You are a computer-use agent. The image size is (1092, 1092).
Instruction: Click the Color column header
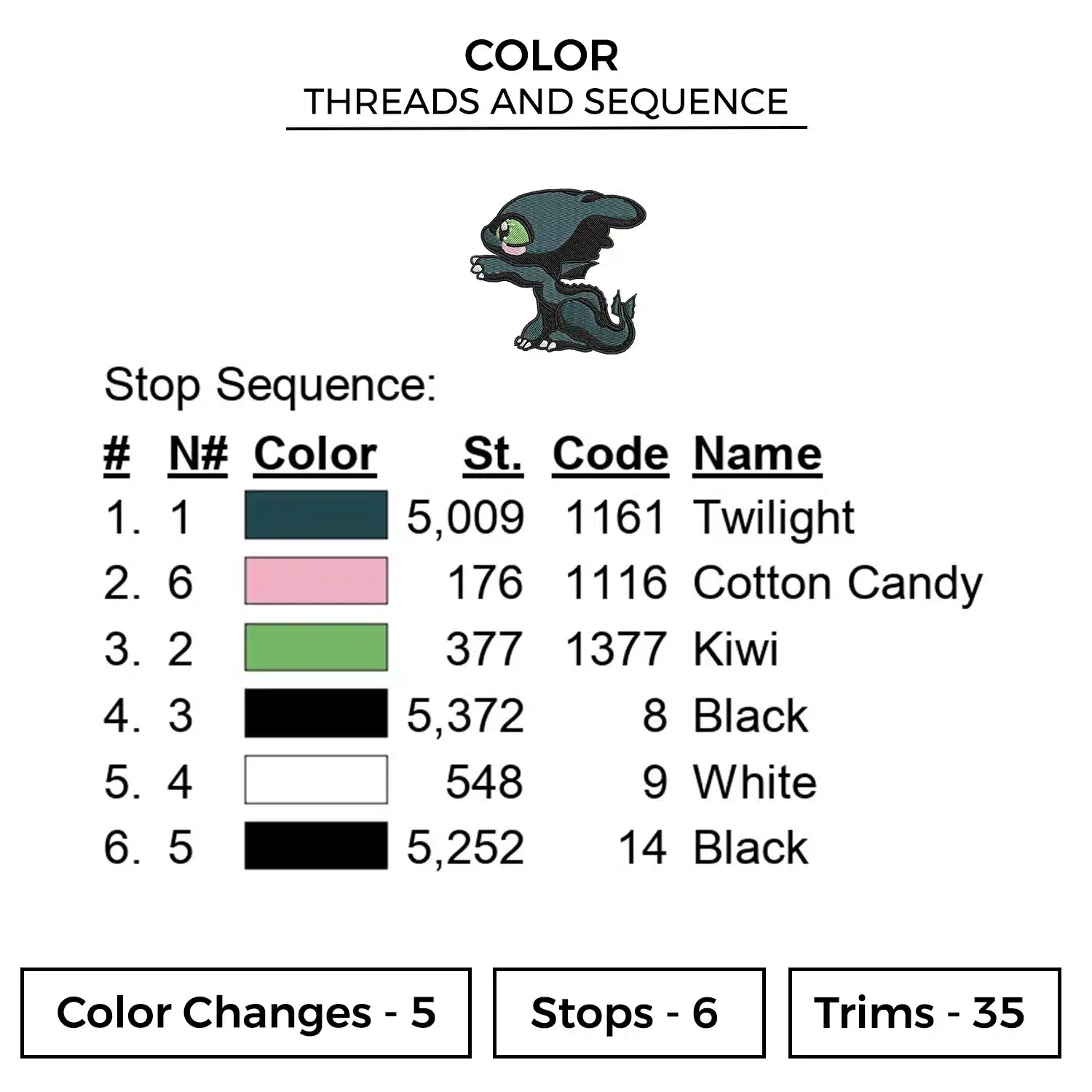coord(315,454)
